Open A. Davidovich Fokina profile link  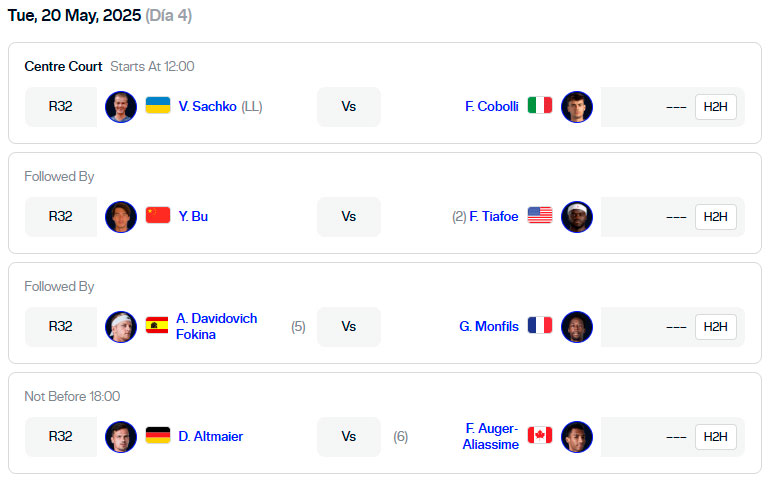pos(217,326)
